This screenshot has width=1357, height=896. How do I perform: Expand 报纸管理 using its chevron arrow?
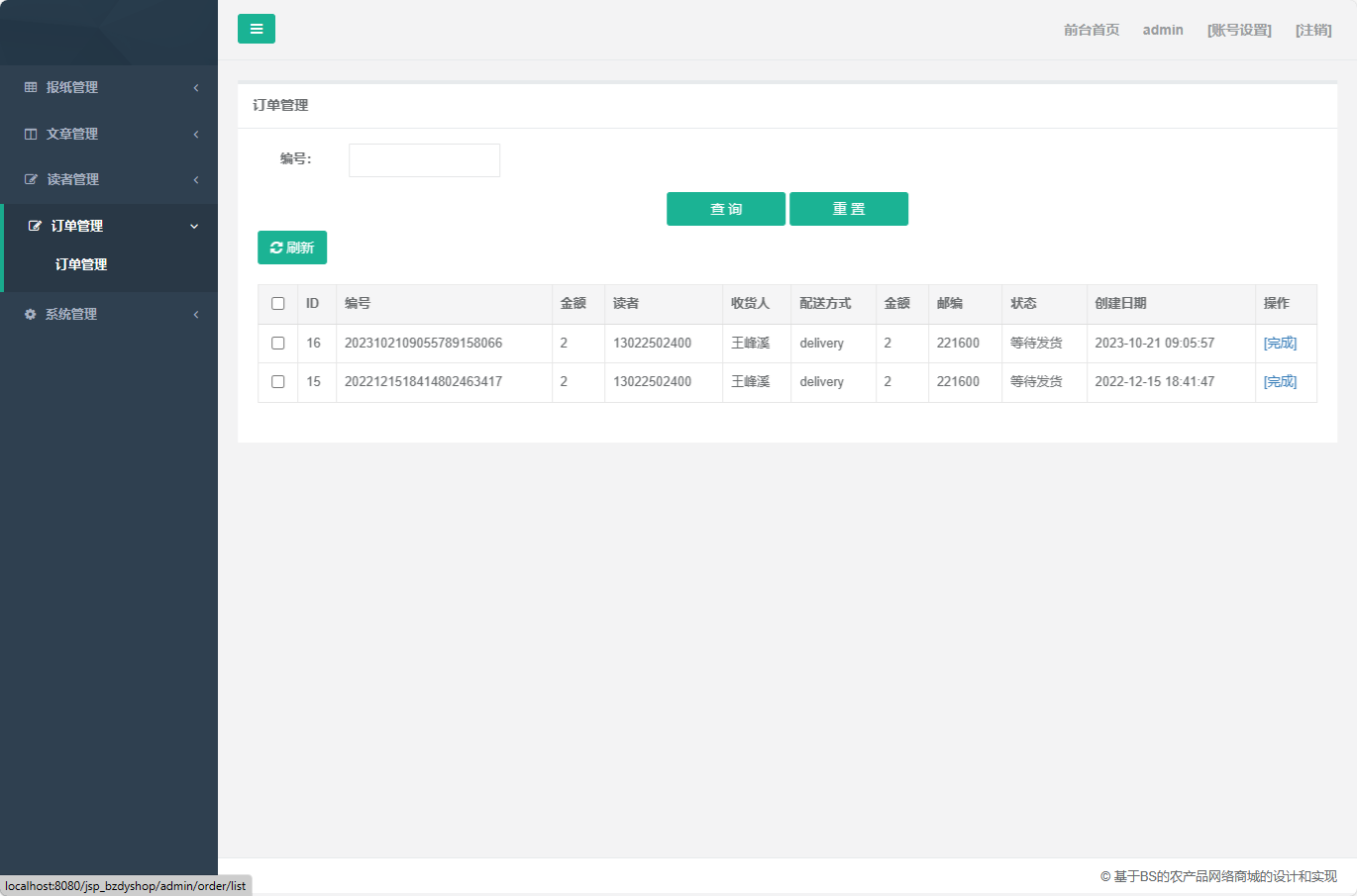196,87
